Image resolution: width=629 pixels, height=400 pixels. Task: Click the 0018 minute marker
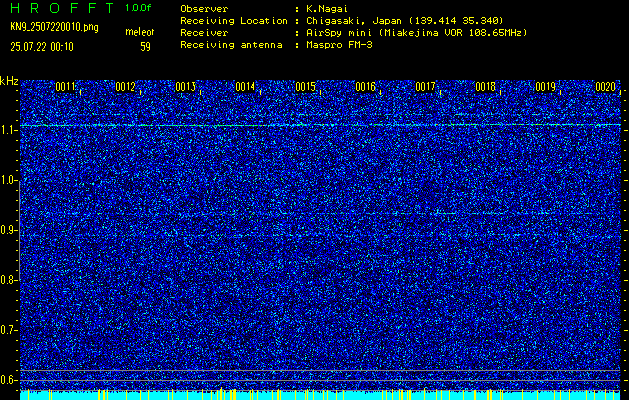[x=485, y=87]
